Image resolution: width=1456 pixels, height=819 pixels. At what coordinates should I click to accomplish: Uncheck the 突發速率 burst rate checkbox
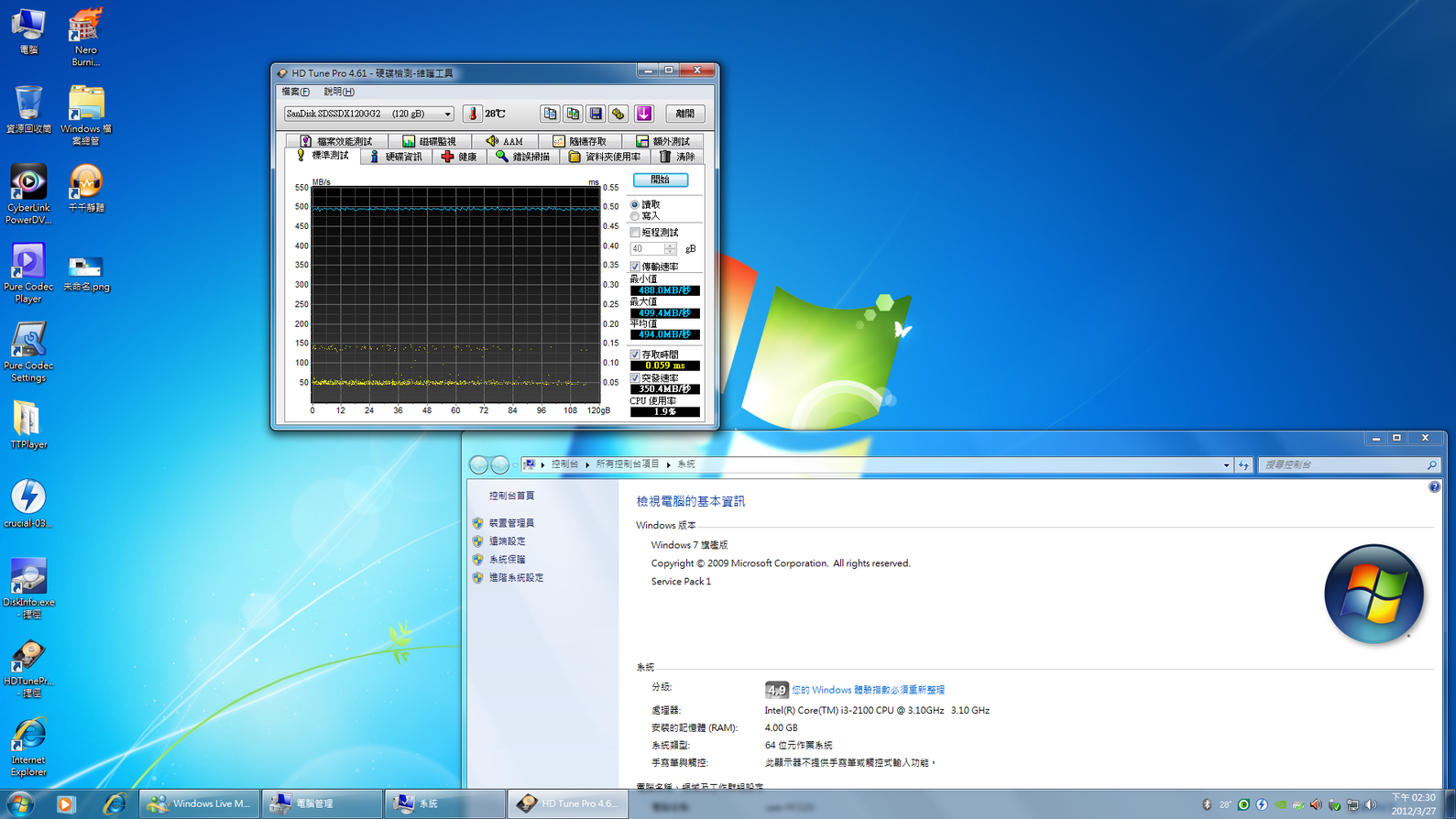coord(635,377)
